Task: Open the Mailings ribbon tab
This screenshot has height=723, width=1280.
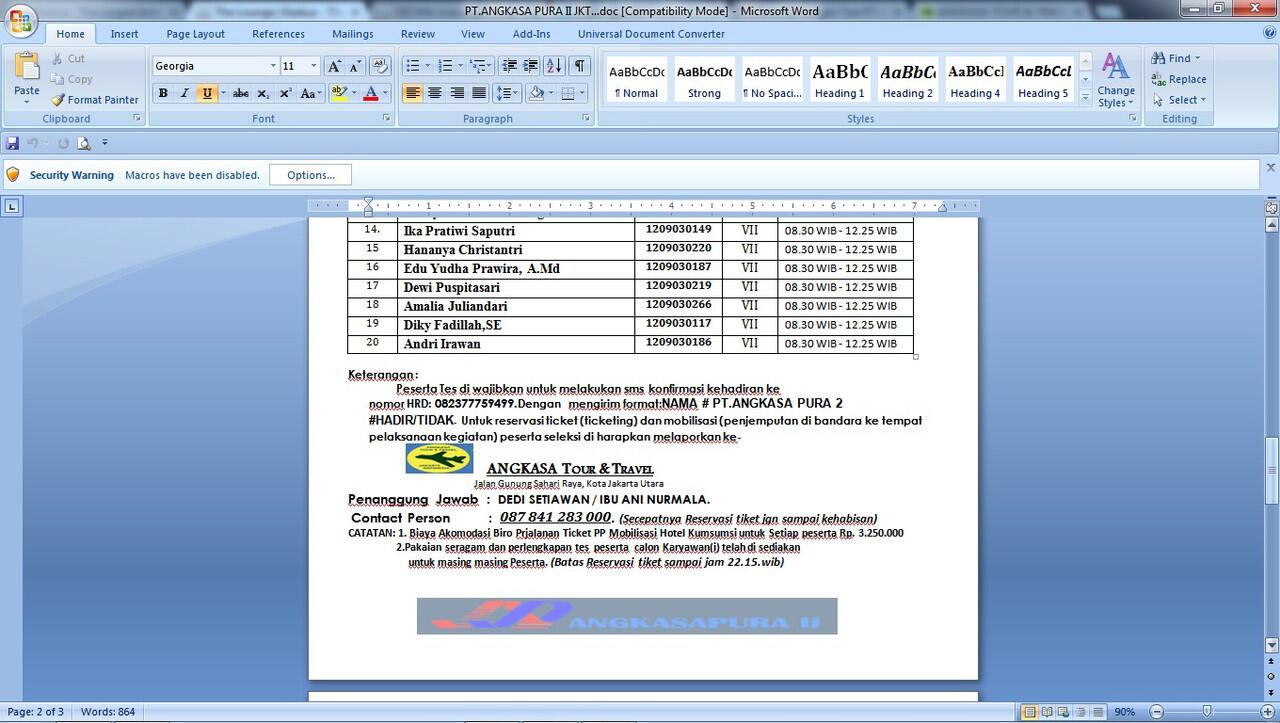Action: click(353, 34)
